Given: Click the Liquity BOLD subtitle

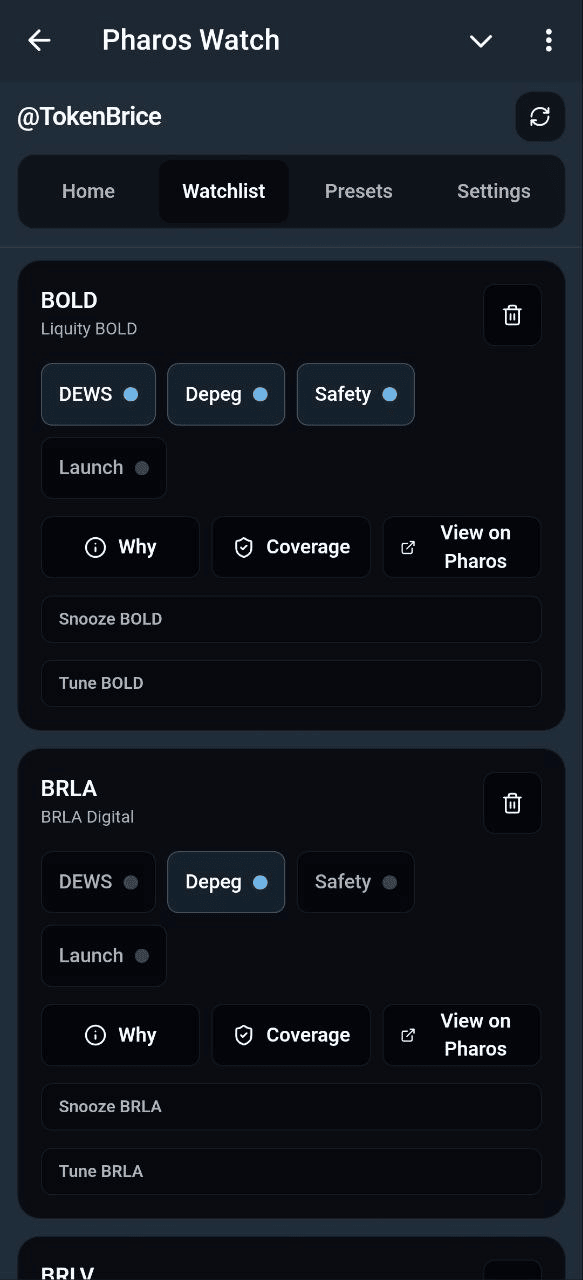Looking at the screenshot, I should coord(89,329).
